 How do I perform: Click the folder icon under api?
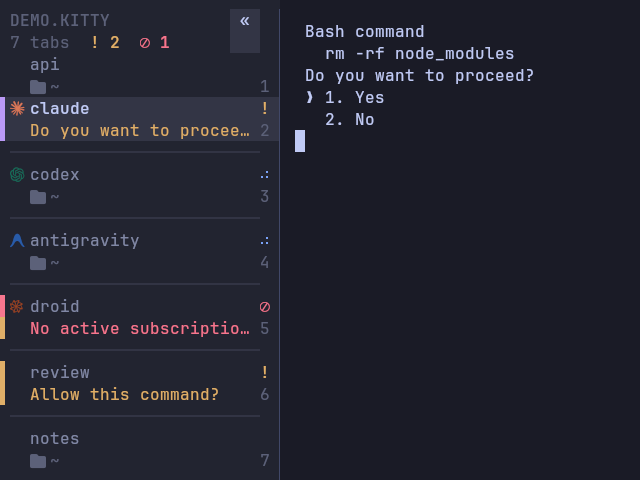point(38,87)
